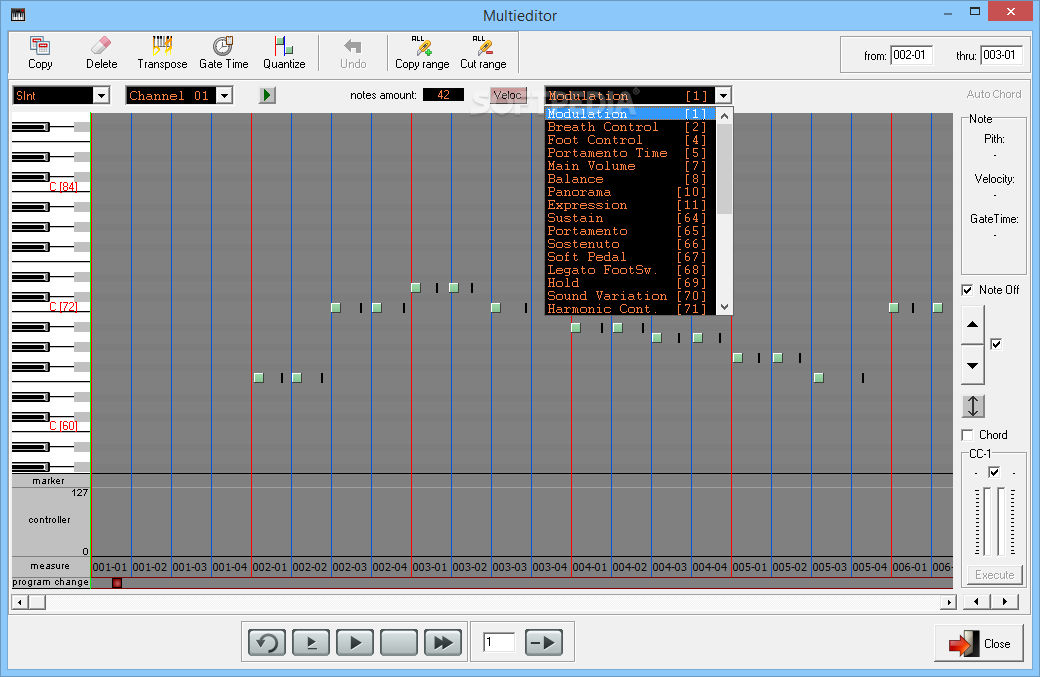Click the small right arrow beside Execute

(x=1005, y=601)
